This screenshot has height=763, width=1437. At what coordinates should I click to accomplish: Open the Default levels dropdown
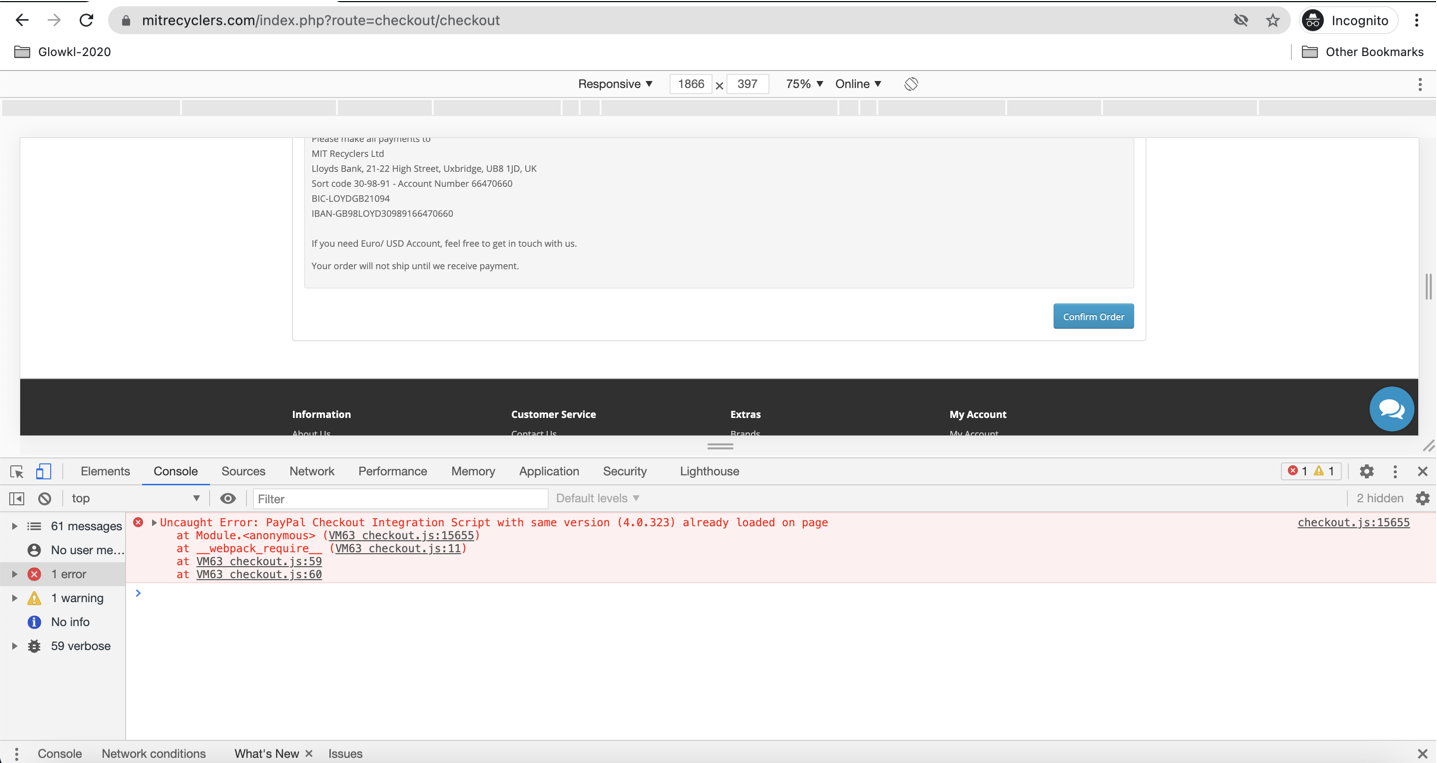(598, 498)
